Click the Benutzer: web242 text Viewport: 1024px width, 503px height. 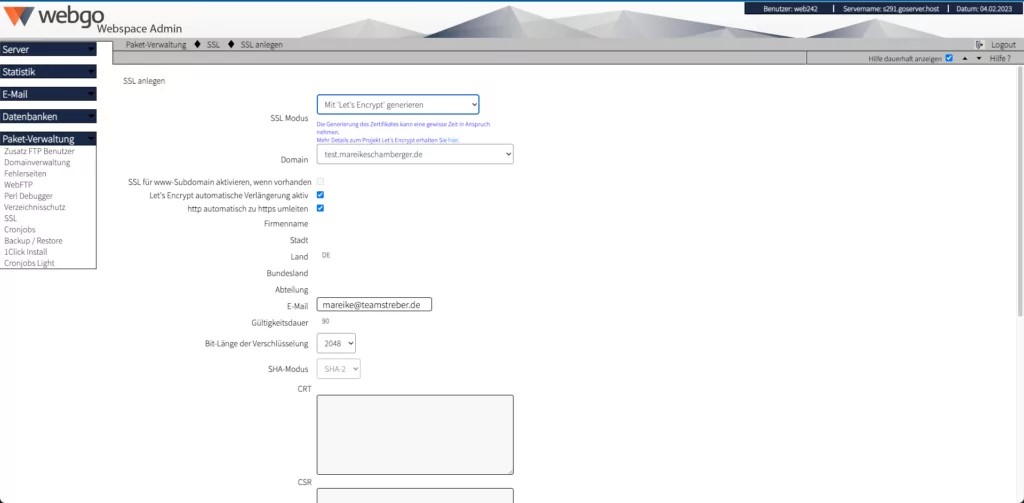[790, 8]
